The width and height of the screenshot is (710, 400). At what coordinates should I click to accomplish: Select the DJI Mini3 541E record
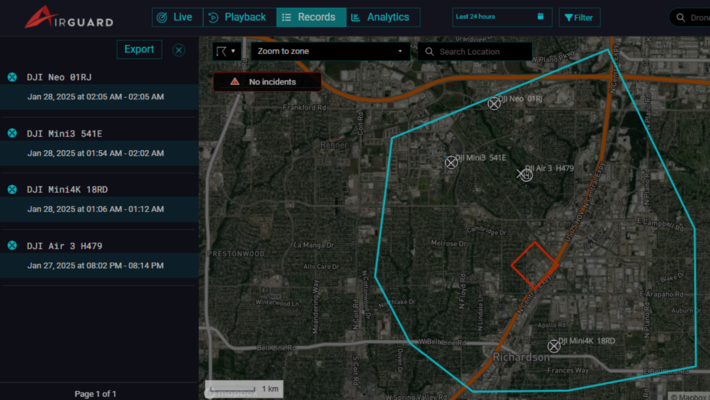click(x=64, y=134)
